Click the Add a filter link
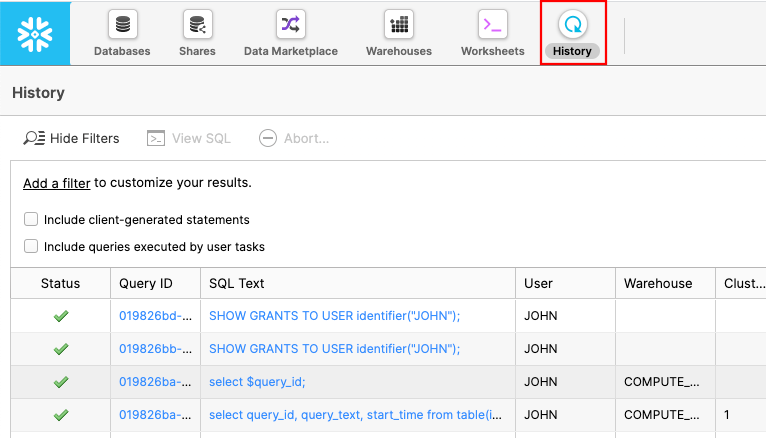 pyautogui.click(x=56, y=183)
